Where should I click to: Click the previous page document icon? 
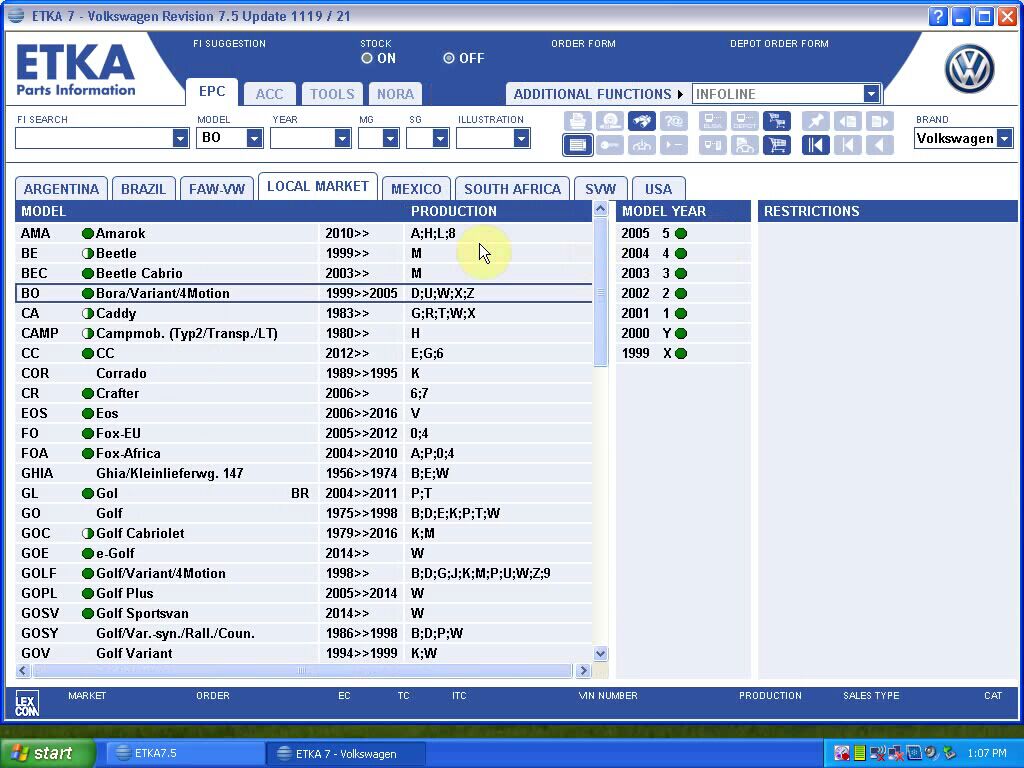pos(848,121)
